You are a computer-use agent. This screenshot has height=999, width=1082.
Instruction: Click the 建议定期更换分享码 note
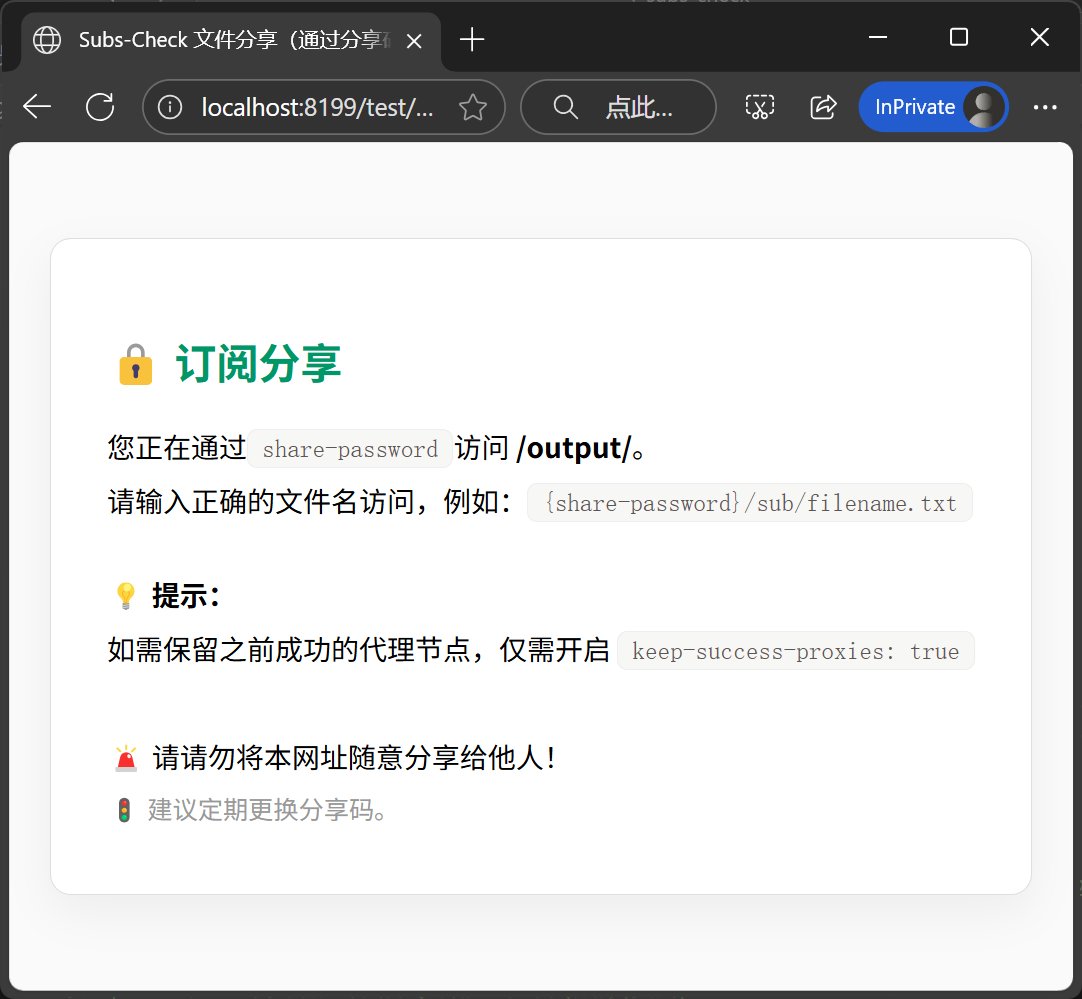coord(268,809)
